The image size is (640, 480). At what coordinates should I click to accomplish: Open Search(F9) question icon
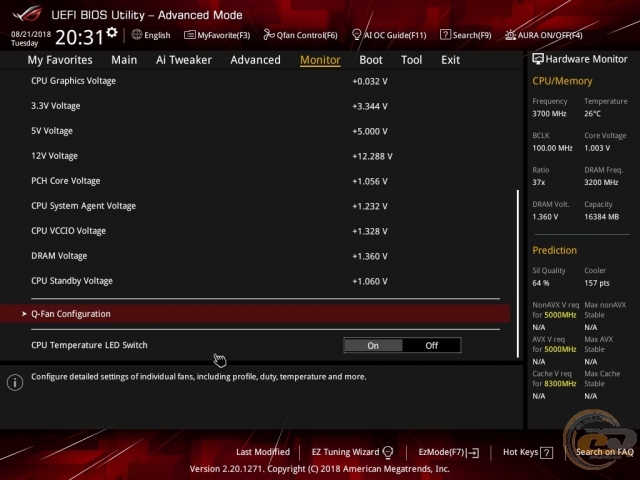pyautogui.click(x=445, y=35)
